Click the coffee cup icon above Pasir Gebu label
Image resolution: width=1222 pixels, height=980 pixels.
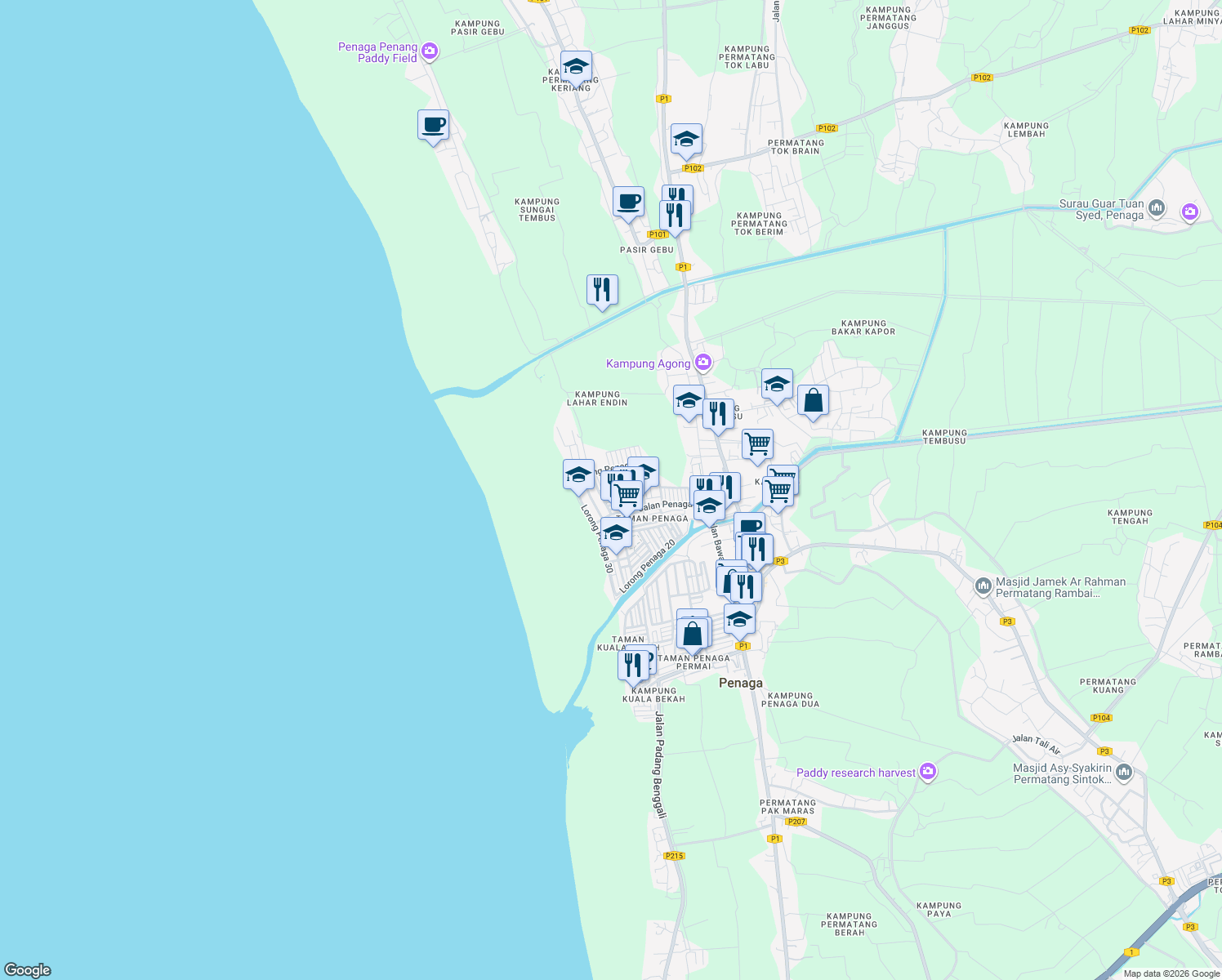click(x=627, y=201)
